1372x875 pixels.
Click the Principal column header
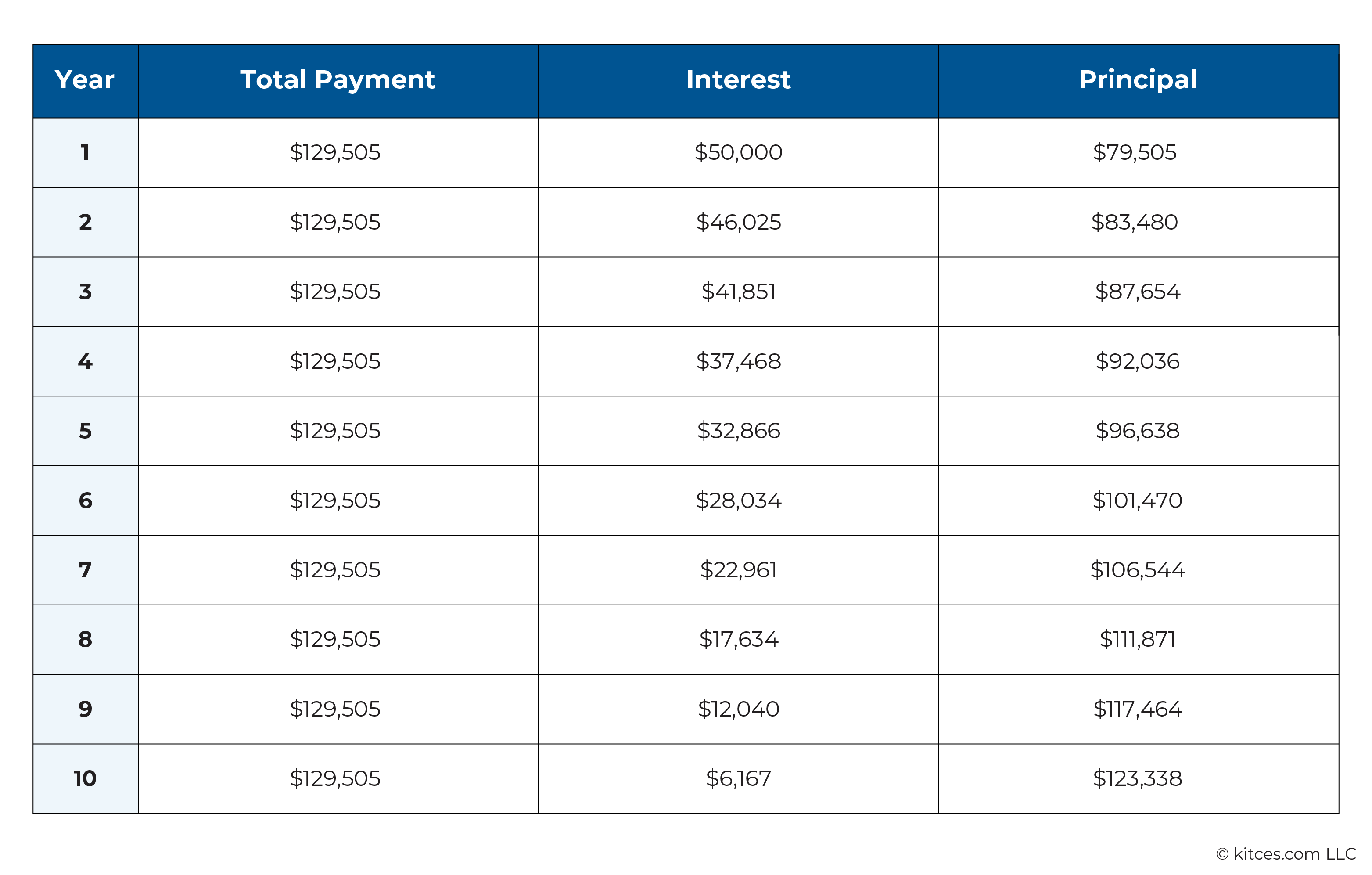[1138, 80]
